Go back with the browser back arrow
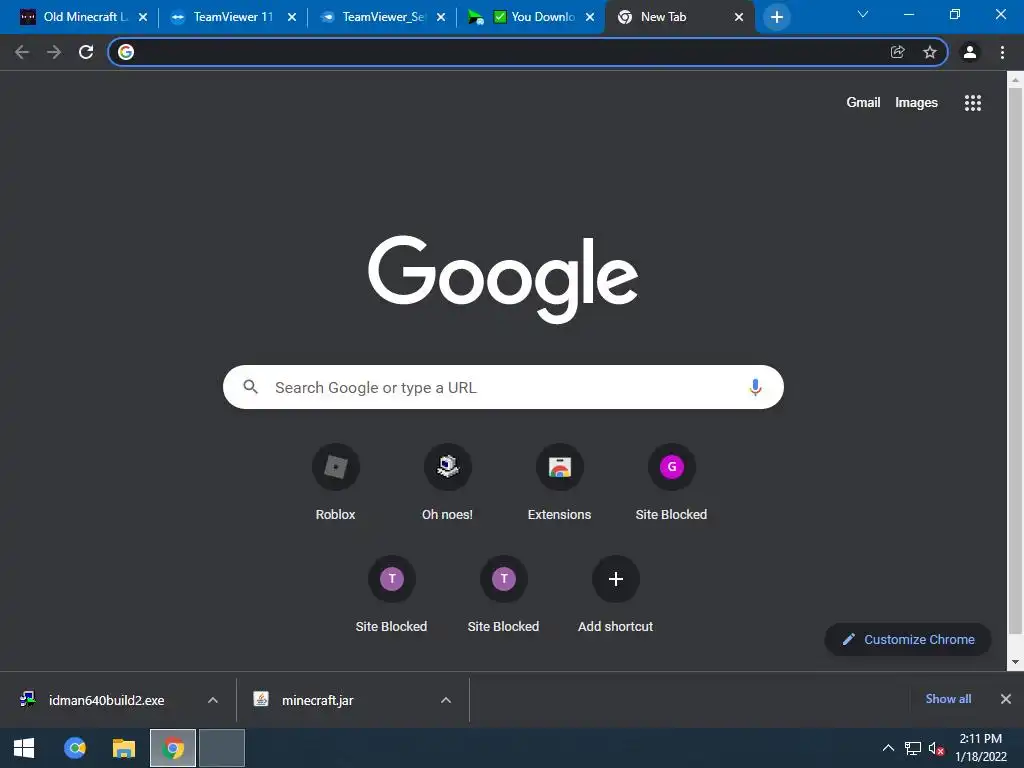The height and width of the screenshot is (768, 1024). [22, 52]
